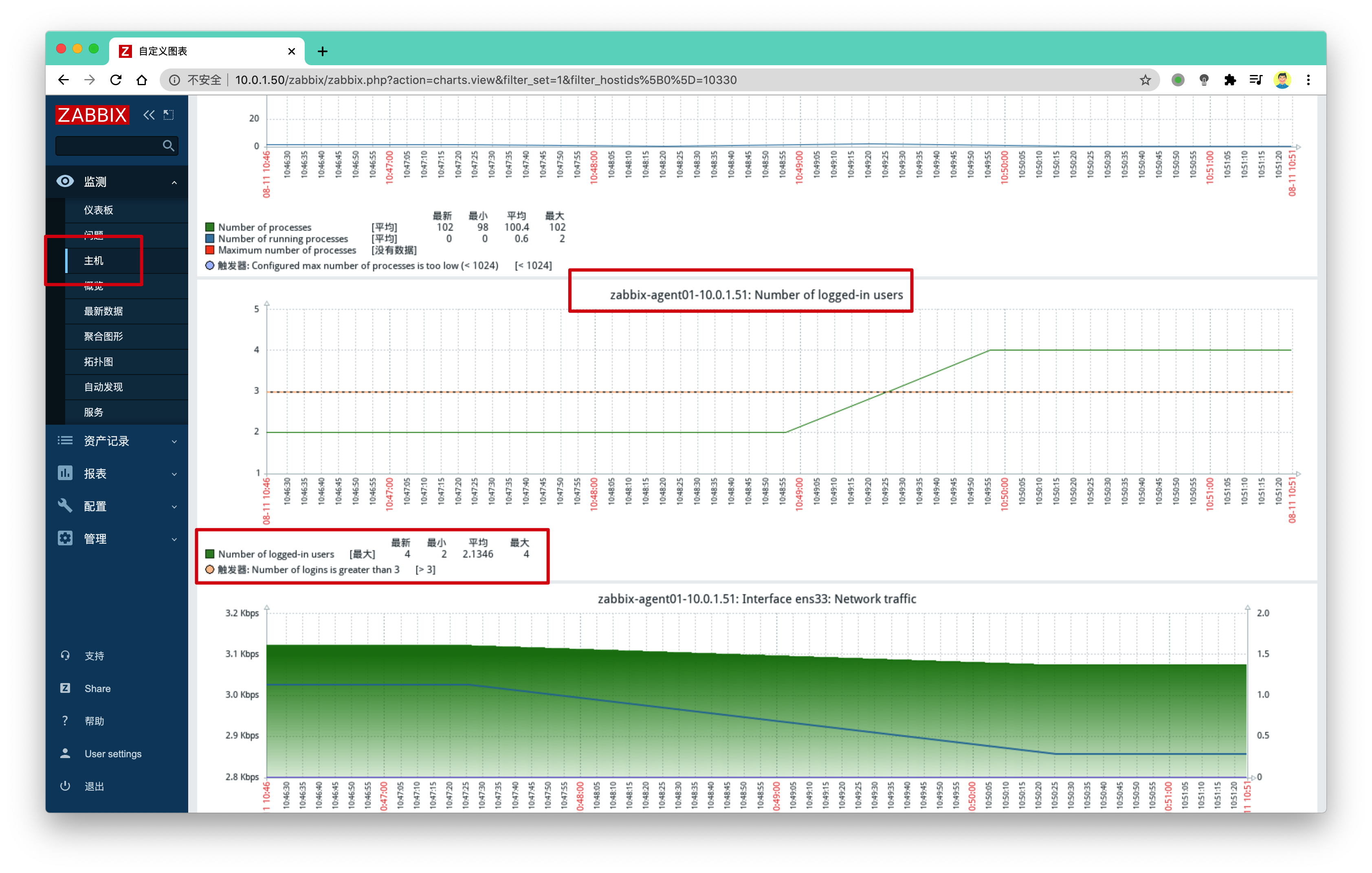The image size is (1372, 873).
Task: Click the ZABBIX logo
Action: 92,115
